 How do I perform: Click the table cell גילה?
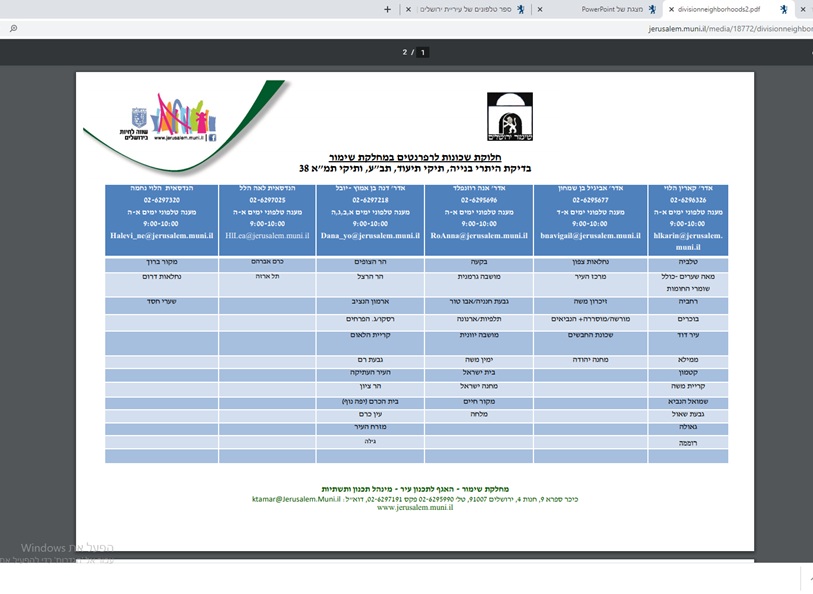(x=370, y=442)
